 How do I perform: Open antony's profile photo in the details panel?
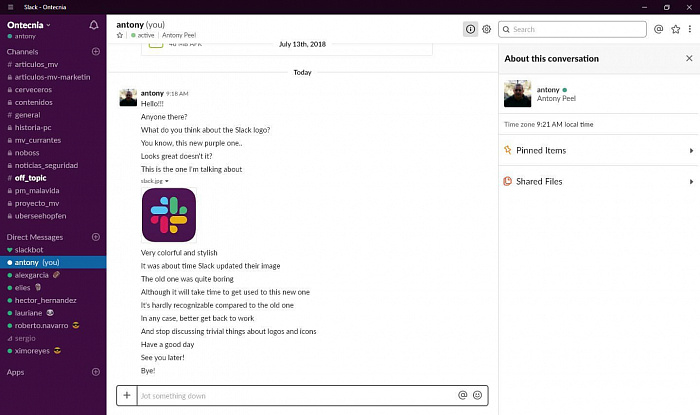[517, 94]
